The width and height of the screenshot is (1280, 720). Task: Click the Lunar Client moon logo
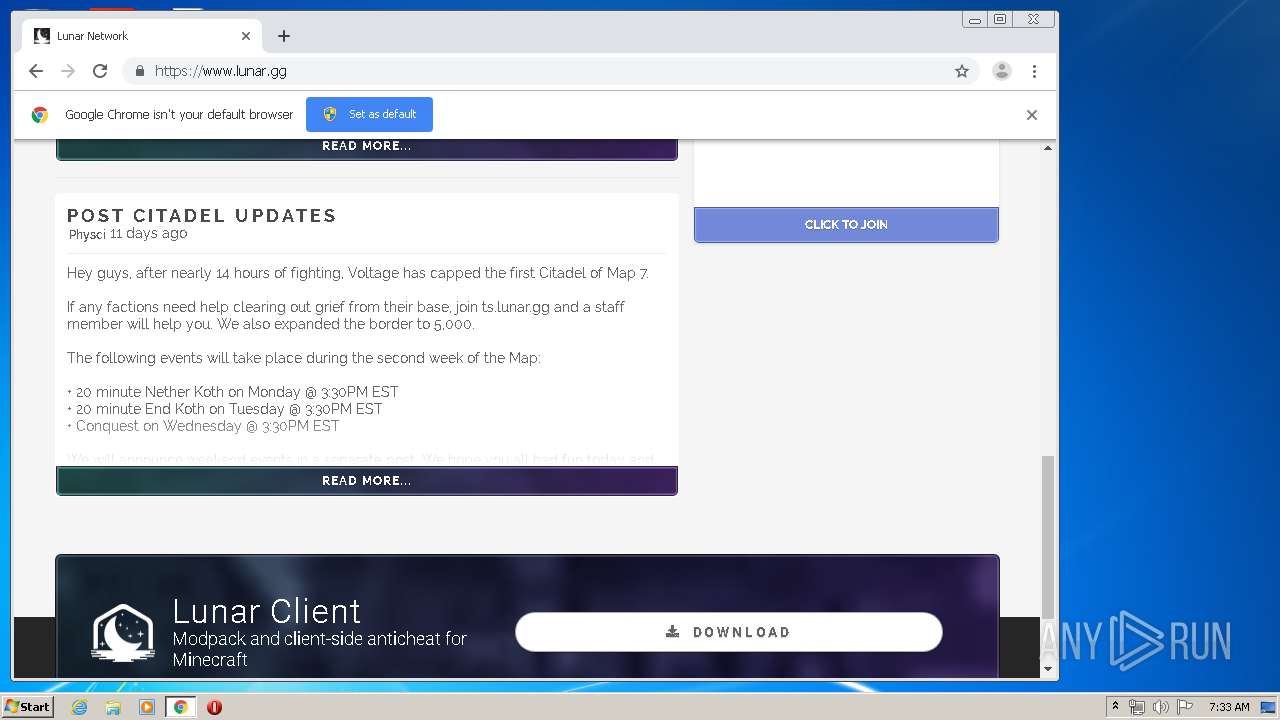tap(123, 633)
